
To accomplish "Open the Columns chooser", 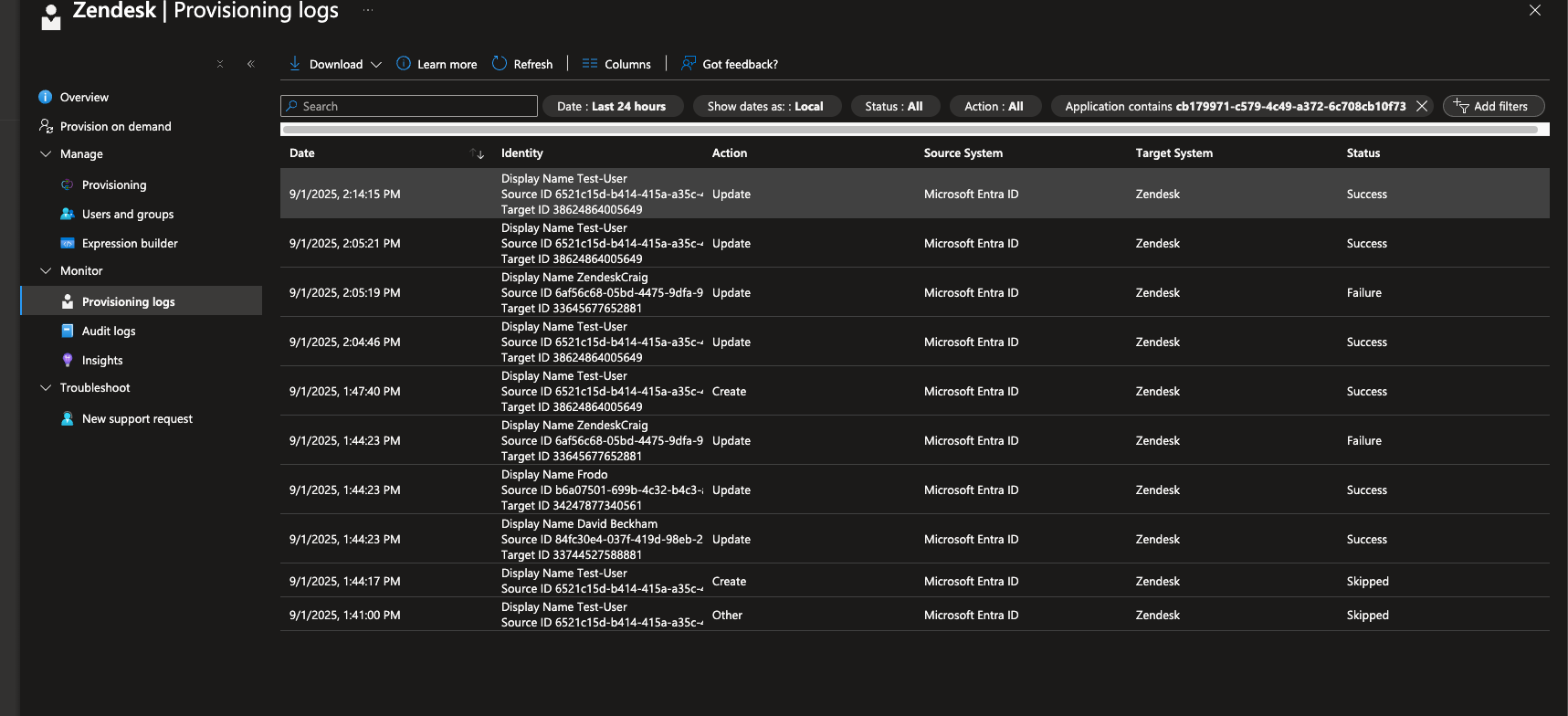I will [616, 64].
